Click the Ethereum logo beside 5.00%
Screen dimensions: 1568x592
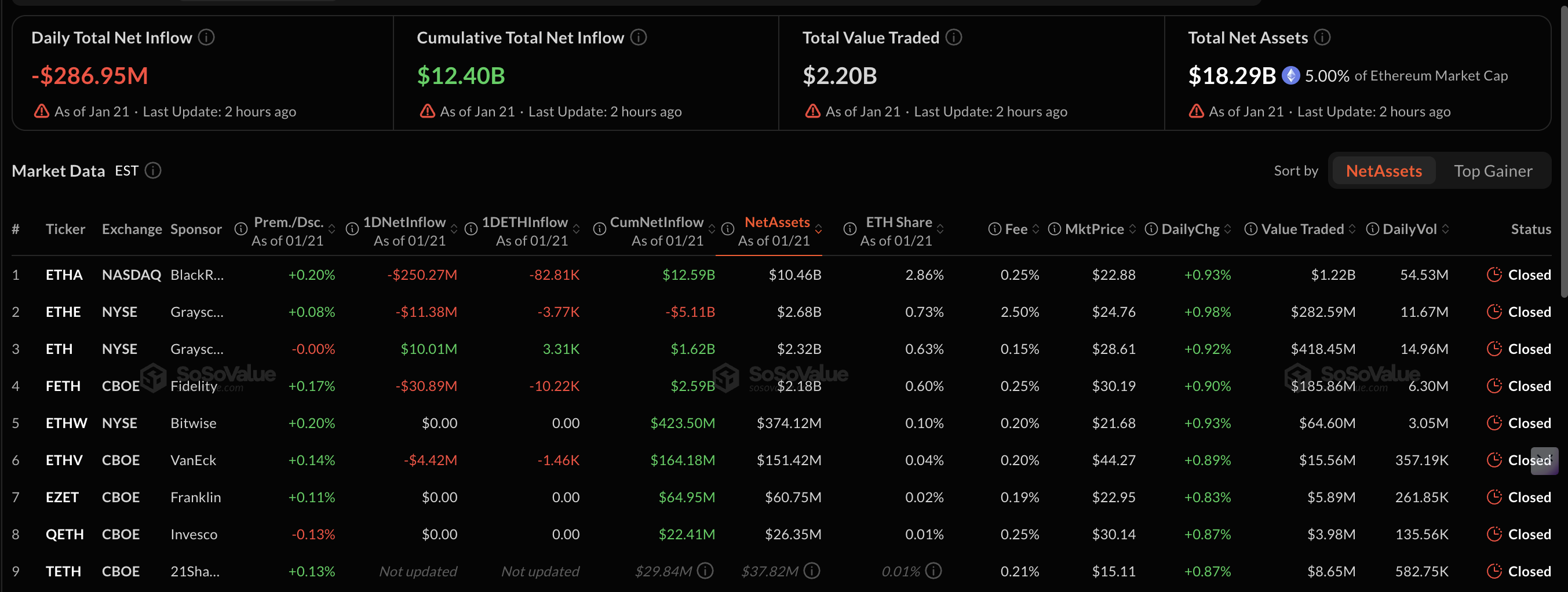(x=1290, y=76)
